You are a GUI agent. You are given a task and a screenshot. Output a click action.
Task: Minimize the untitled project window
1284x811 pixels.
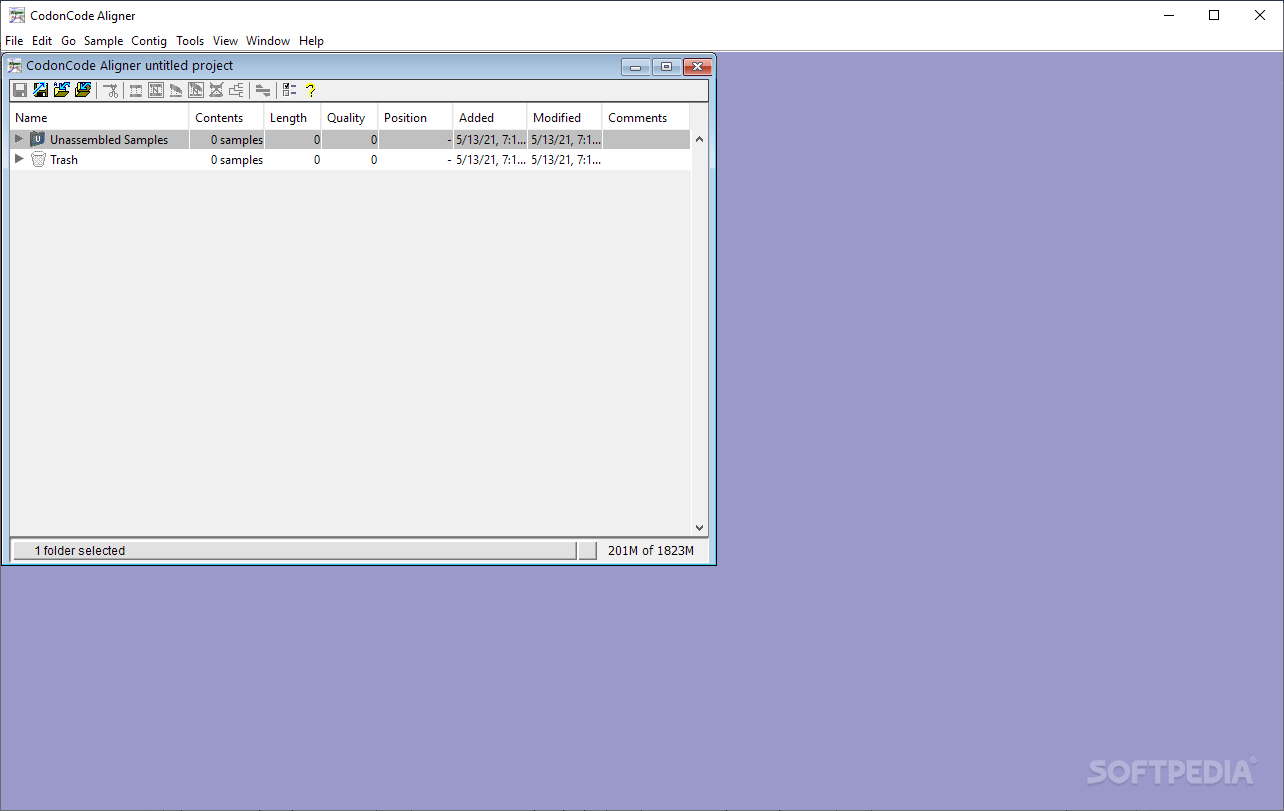point(635,67)
